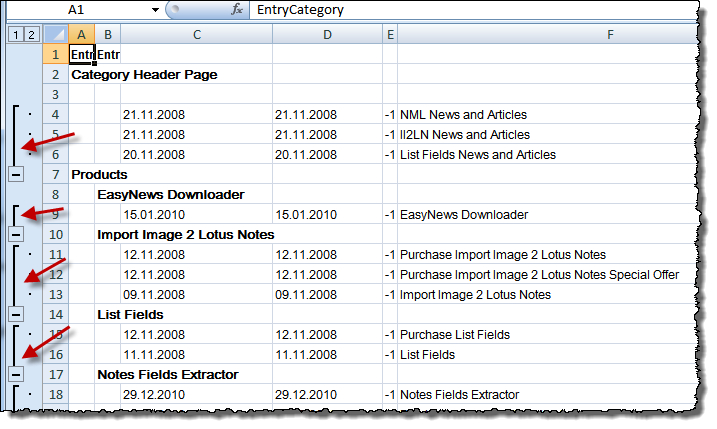Click outline level 1 button
Screen dimensions: 717x429
(16, 35)
